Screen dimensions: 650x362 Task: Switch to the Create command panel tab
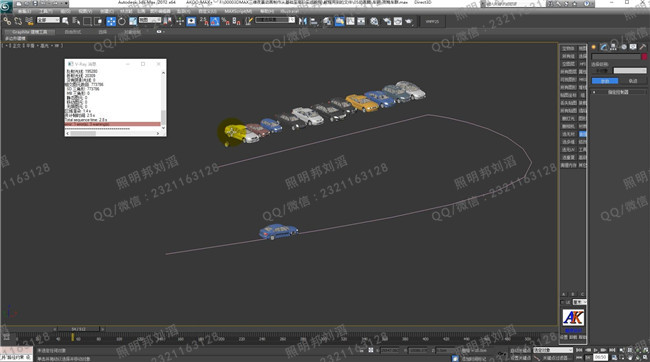(x=594, y=47)
